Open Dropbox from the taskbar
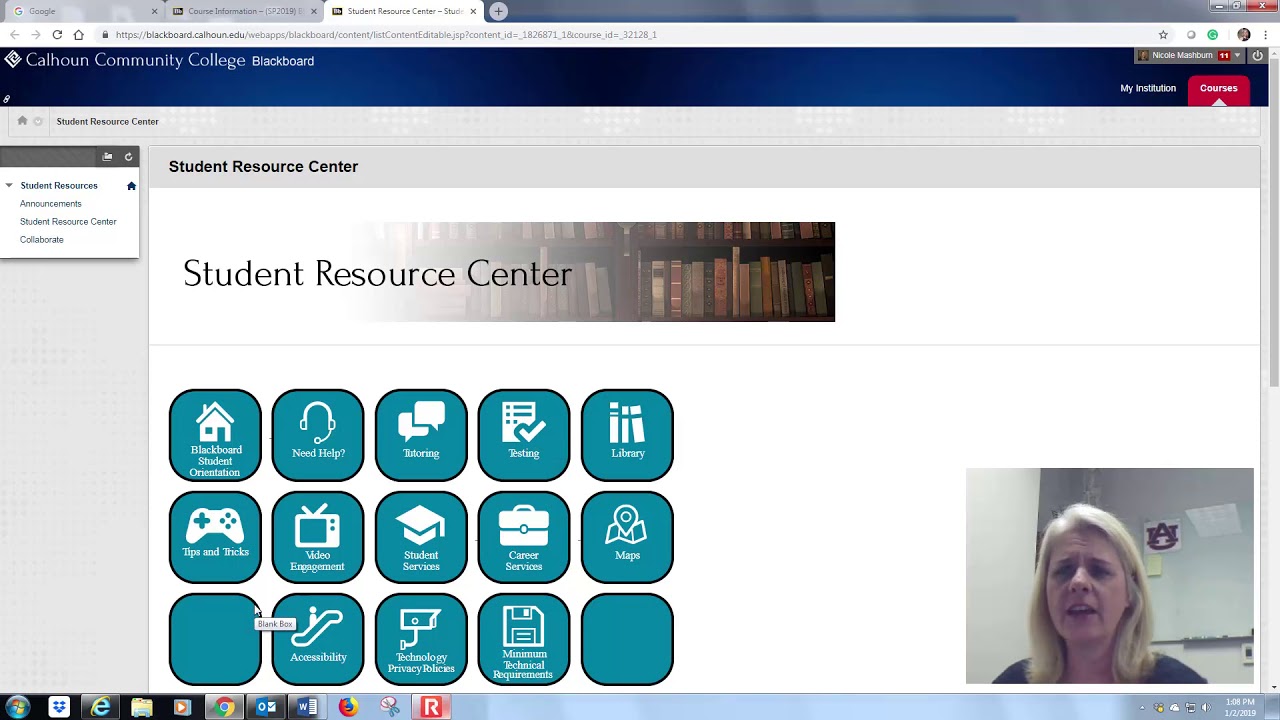Screen dimensions: 1280x720 59,707
